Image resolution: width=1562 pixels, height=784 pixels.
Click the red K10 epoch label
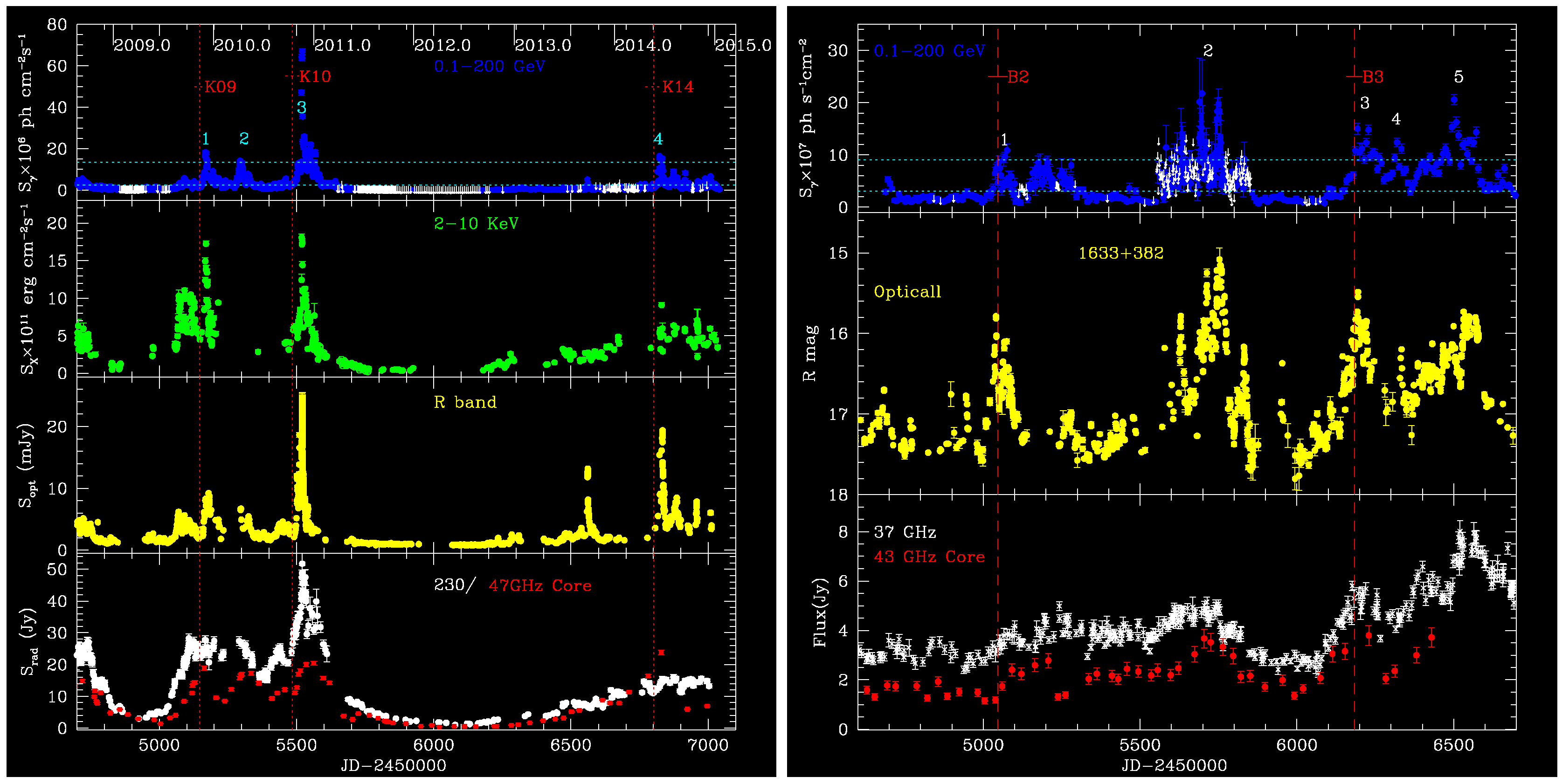[x=315, y=76]
